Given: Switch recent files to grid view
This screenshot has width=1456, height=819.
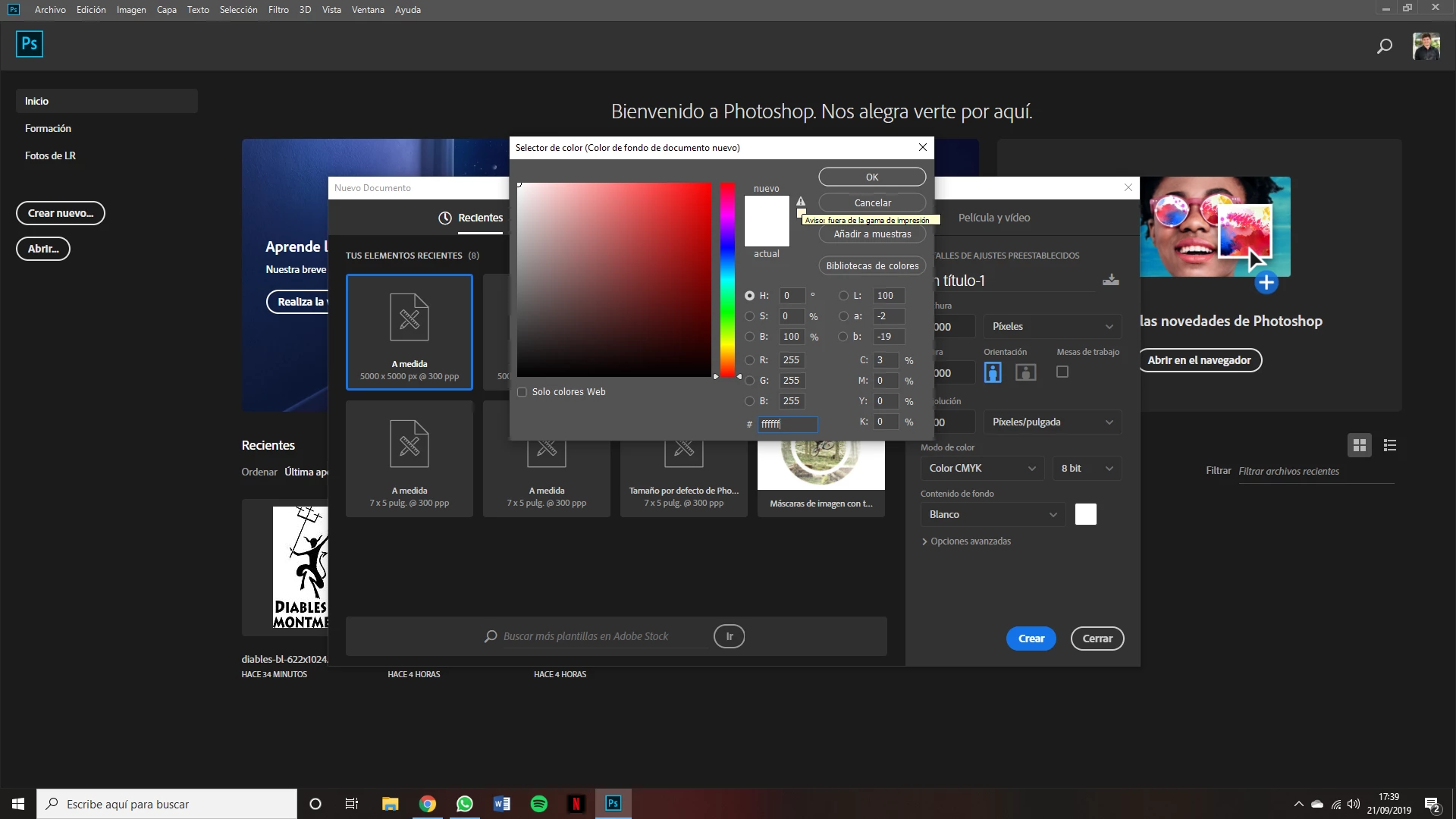Looking at the screenshot, I should coord(1359,445).
